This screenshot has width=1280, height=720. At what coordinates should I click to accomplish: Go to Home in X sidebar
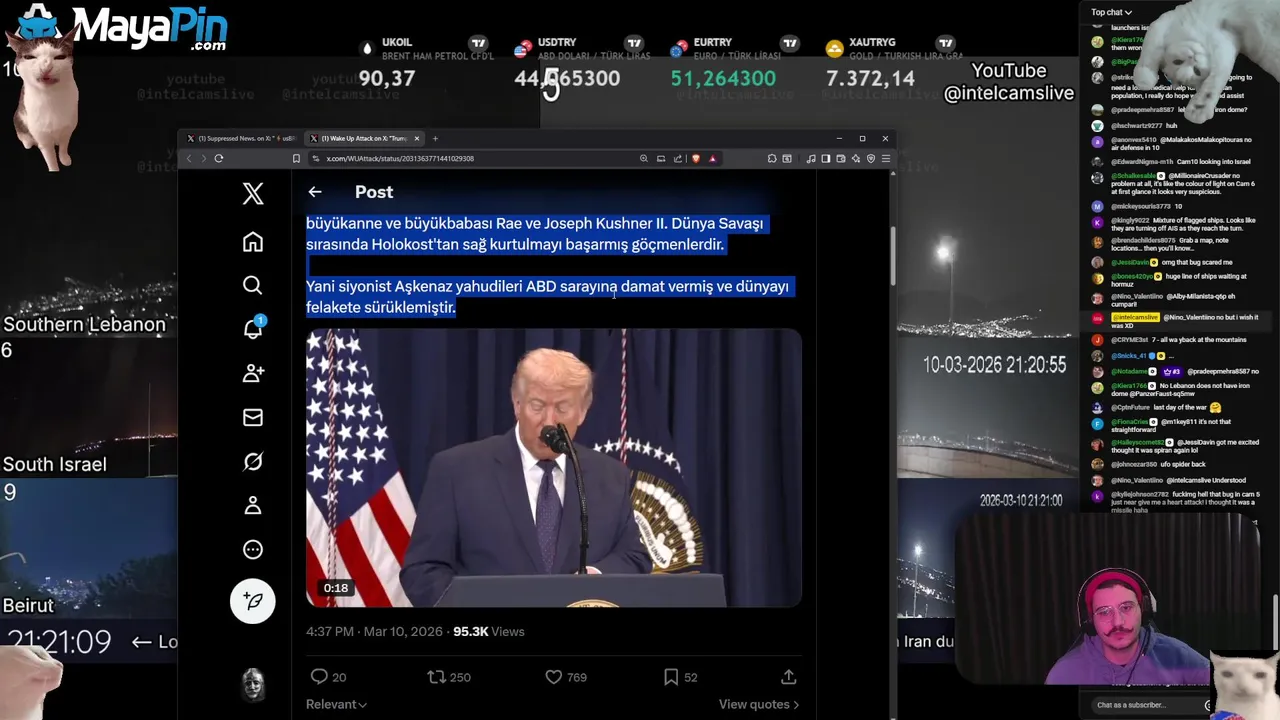click(x=253, y=241)
